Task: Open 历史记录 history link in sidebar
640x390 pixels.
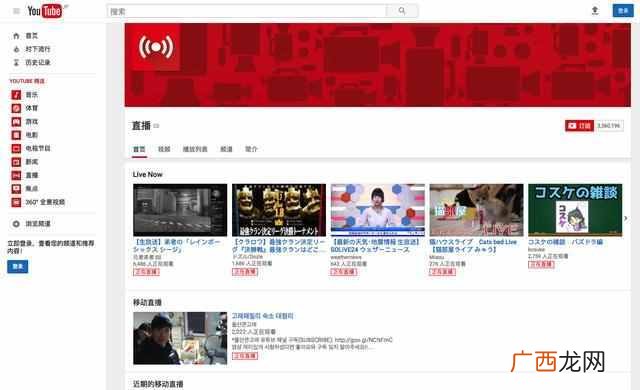Action: [38, 62]
